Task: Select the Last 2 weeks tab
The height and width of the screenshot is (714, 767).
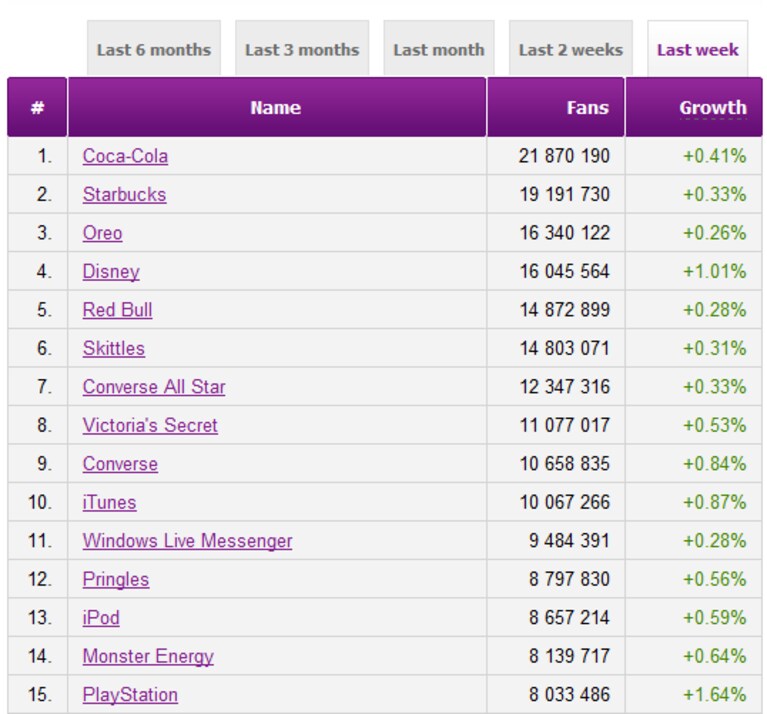Action: tap(571, 48)
